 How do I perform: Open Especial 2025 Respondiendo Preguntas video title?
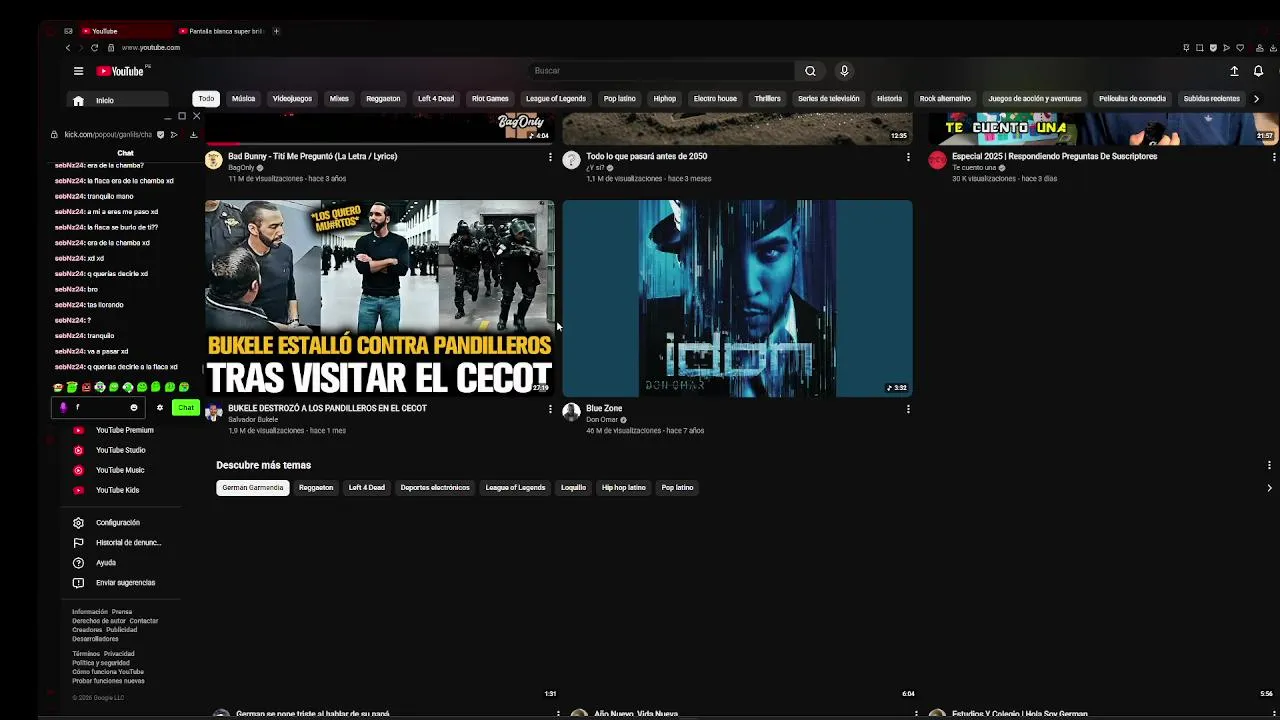[1054, 157]
